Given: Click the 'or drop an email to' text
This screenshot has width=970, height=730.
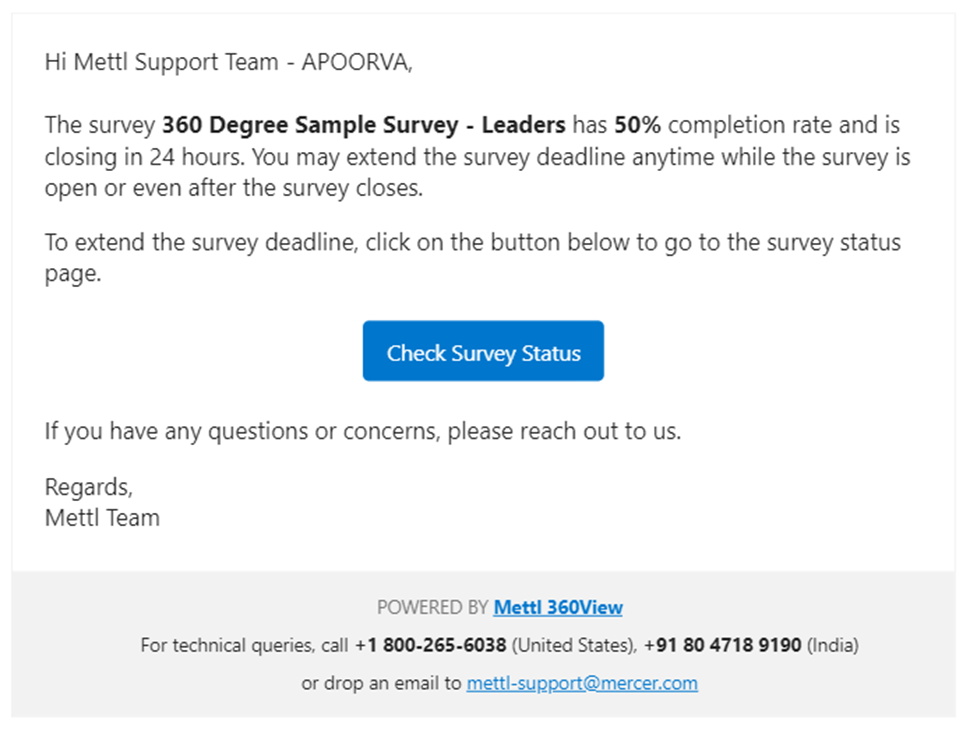Looking at the screenshot, I should point(381,684).
